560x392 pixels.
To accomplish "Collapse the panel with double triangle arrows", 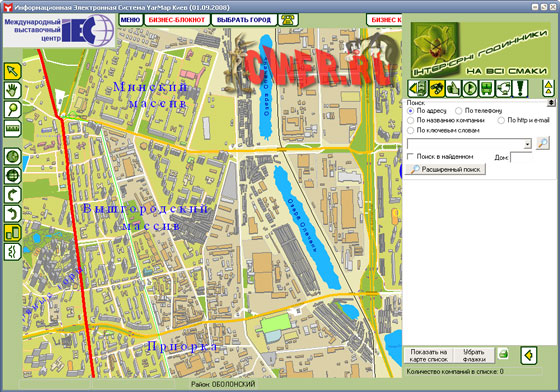I will tap(549, 88).
